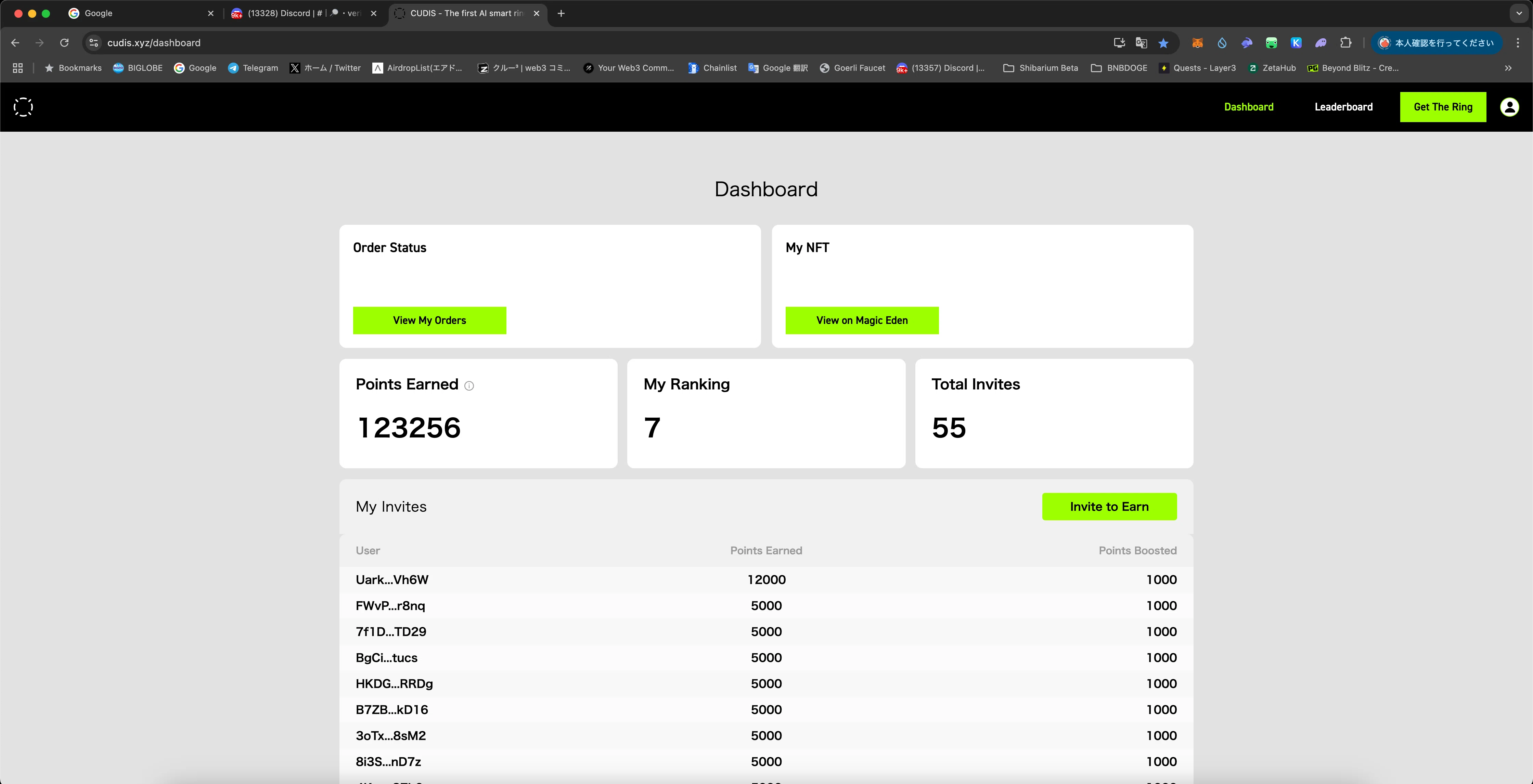Open ZetaHub bookmark
The width and height of the screenshot is (1533, 784).
pyautogui.click(x=1272, y=68)
